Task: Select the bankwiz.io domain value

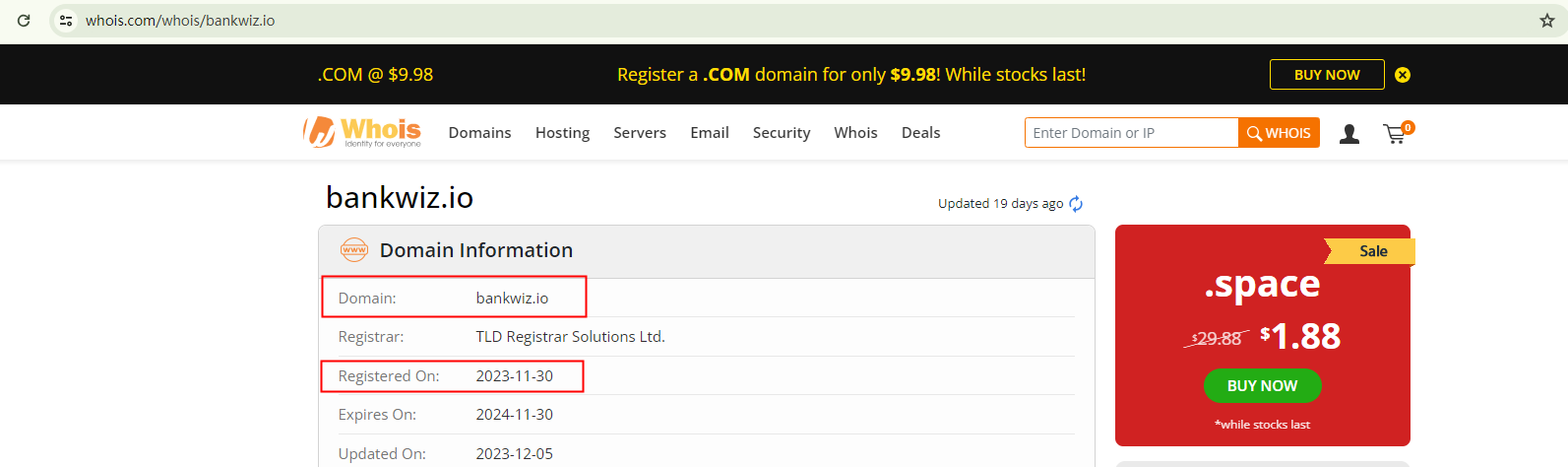Action: (x=512, y=298)
